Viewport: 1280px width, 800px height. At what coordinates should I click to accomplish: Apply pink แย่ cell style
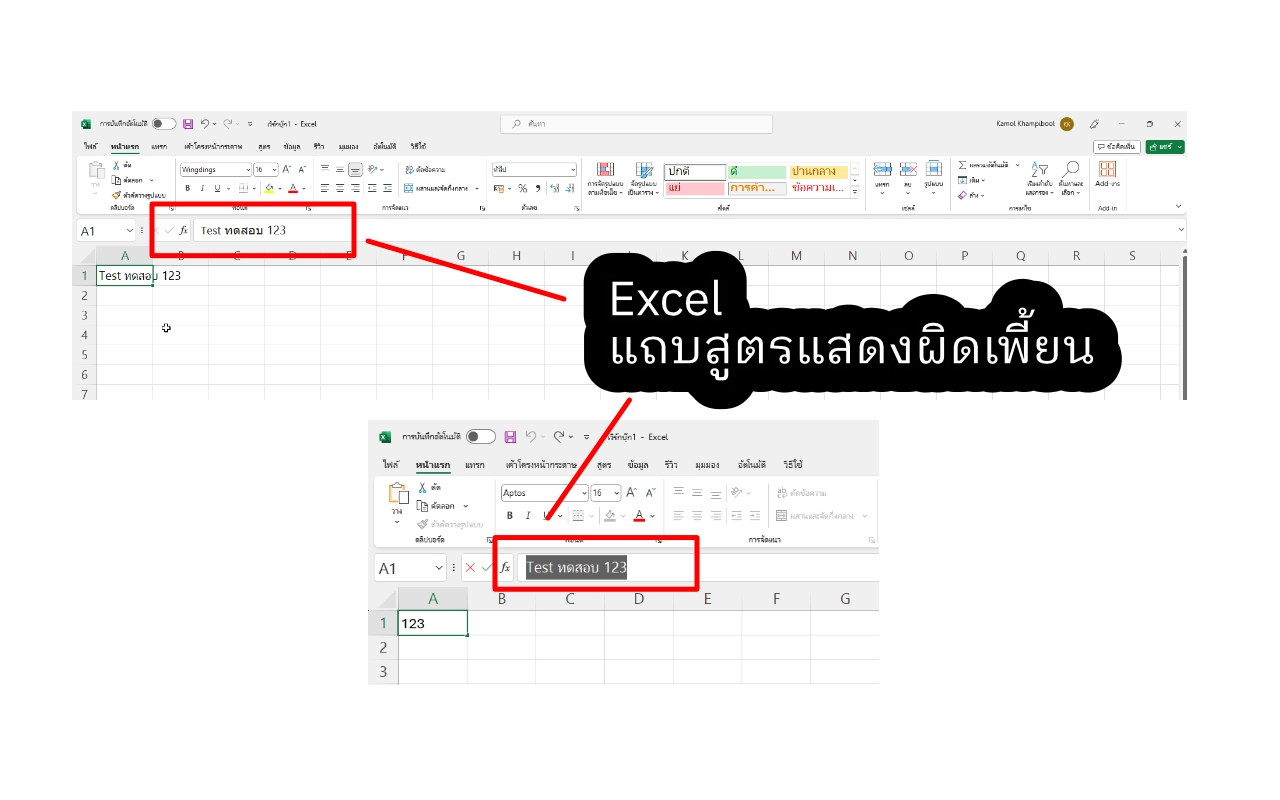(695, 188)
